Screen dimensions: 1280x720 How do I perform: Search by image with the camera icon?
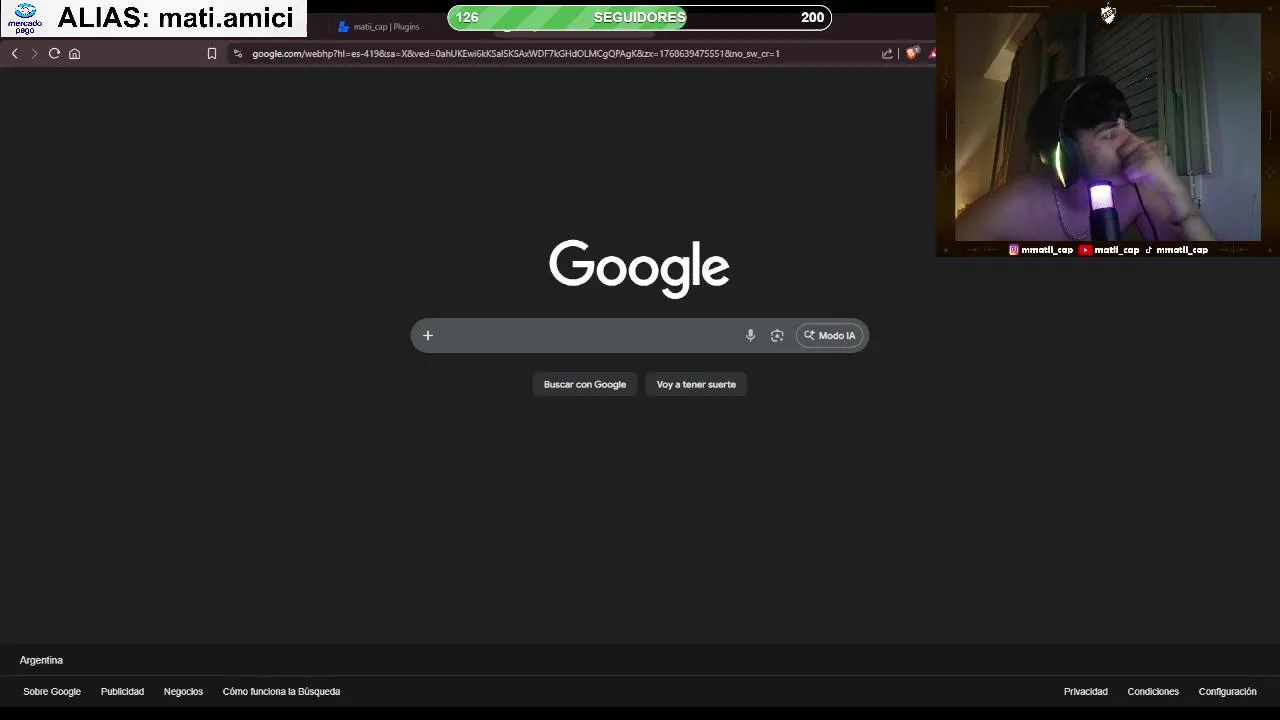777,335
